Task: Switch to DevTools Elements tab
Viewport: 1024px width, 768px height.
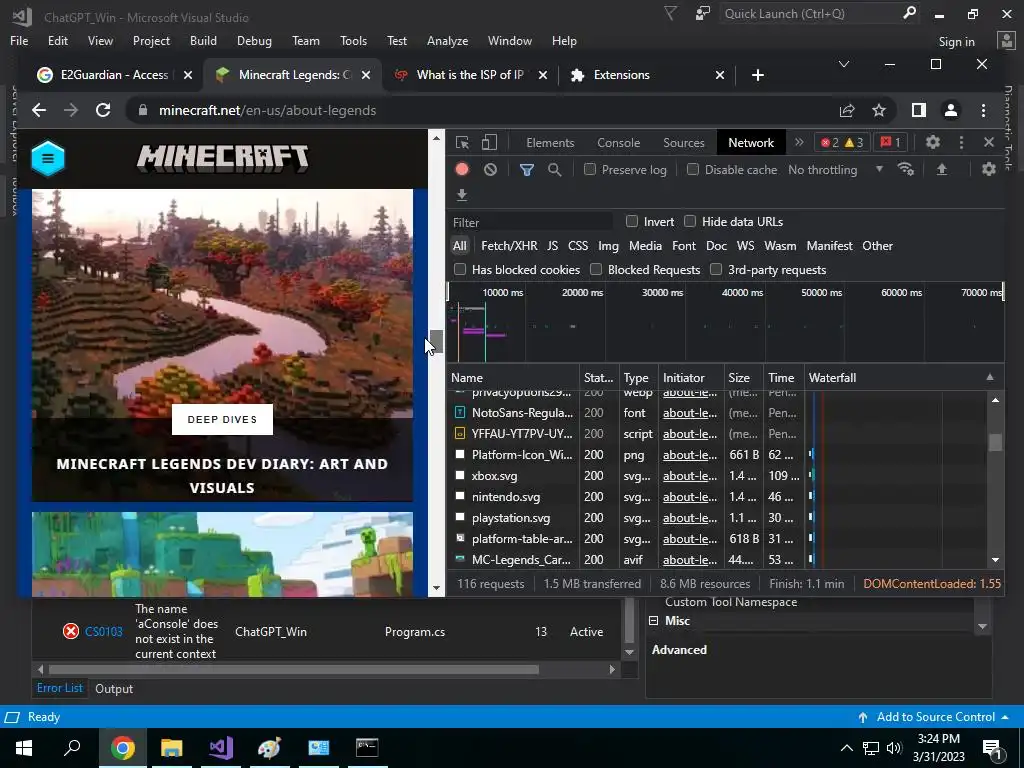Action: point(550,142)
